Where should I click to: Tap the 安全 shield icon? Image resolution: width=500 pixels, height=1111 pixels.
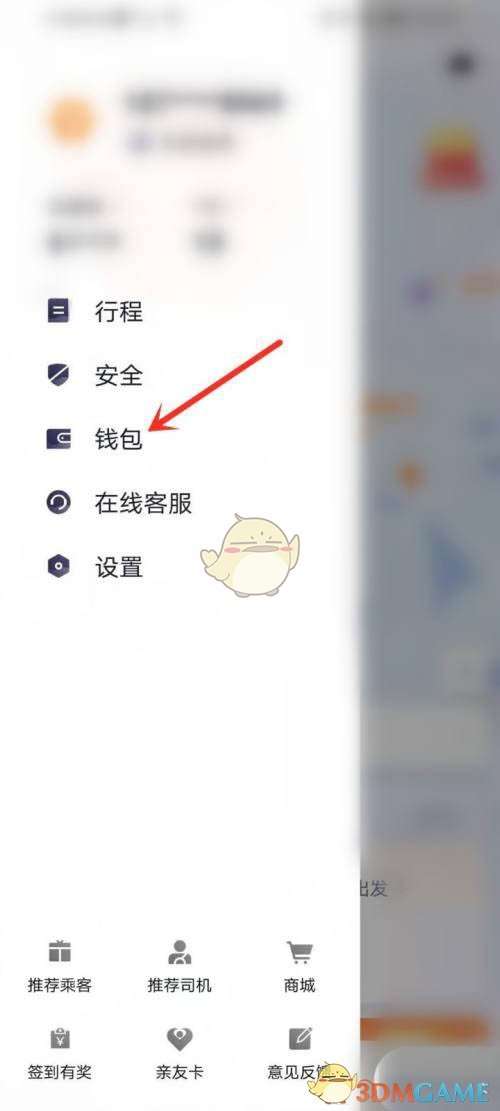tap(58, 374)
